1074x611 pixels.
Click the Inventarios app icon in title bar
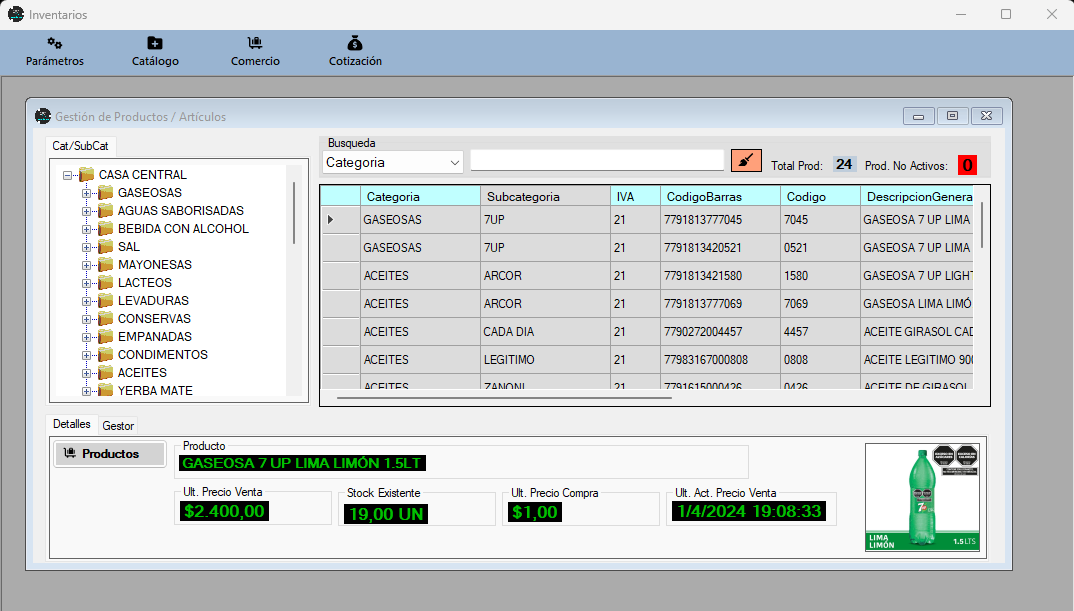tap(16, 14)
